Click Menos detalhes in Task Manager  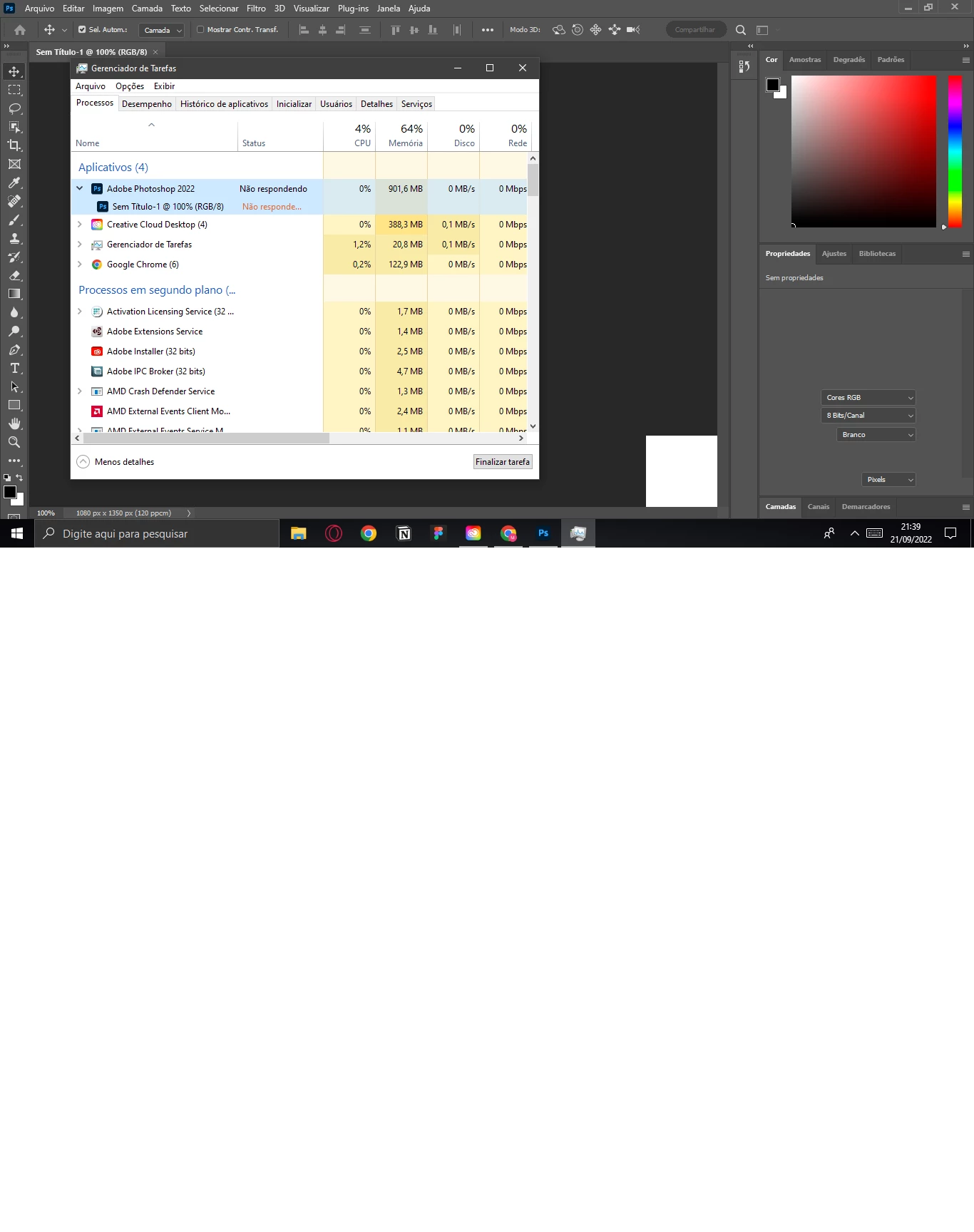[116, 462]
